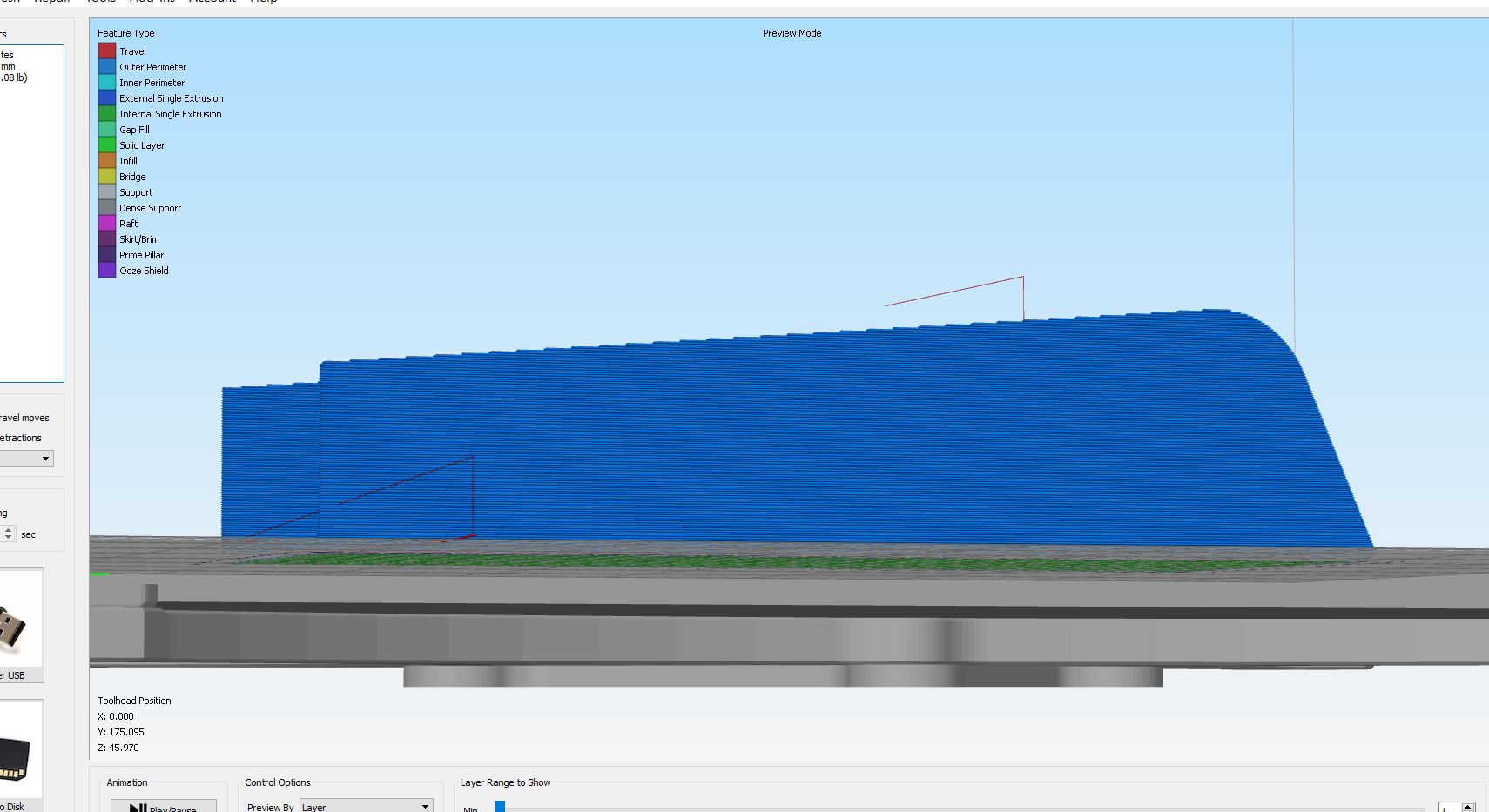
Task: Toggle the Retractions option
Action: [x=21, y=438]
